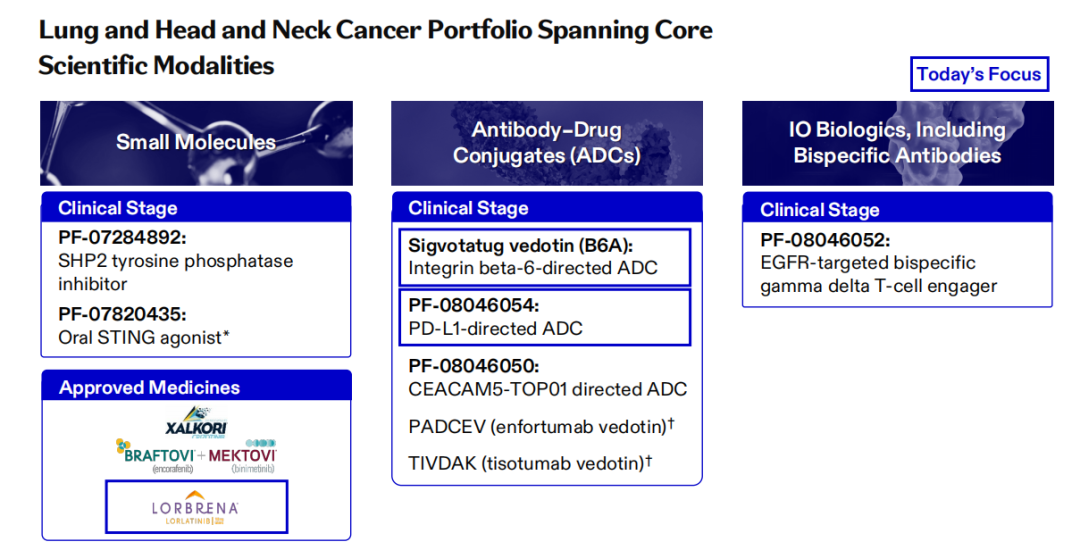Click the PF-08046050 CEACAM5-TOP01 entry

[547, 377]
